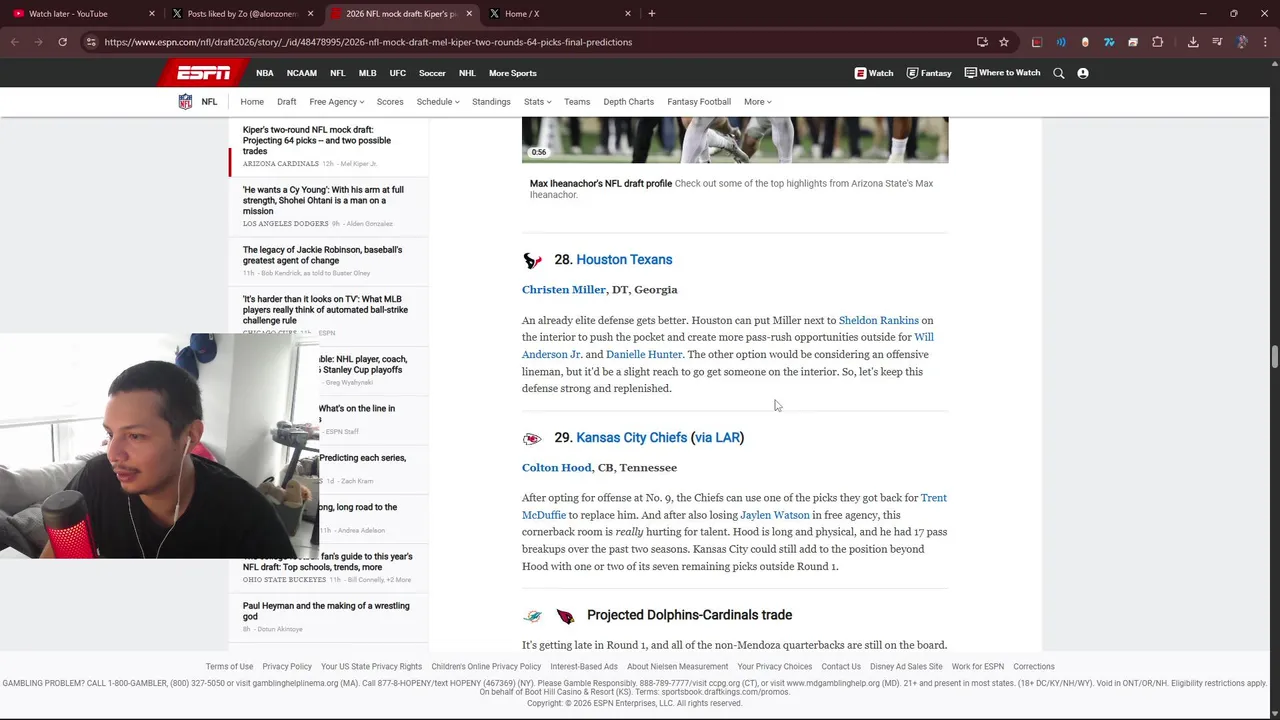Play the Max Iheanachor draft profile video
This screenshot has width=1280, height=720.
click(x=735, y=139)
